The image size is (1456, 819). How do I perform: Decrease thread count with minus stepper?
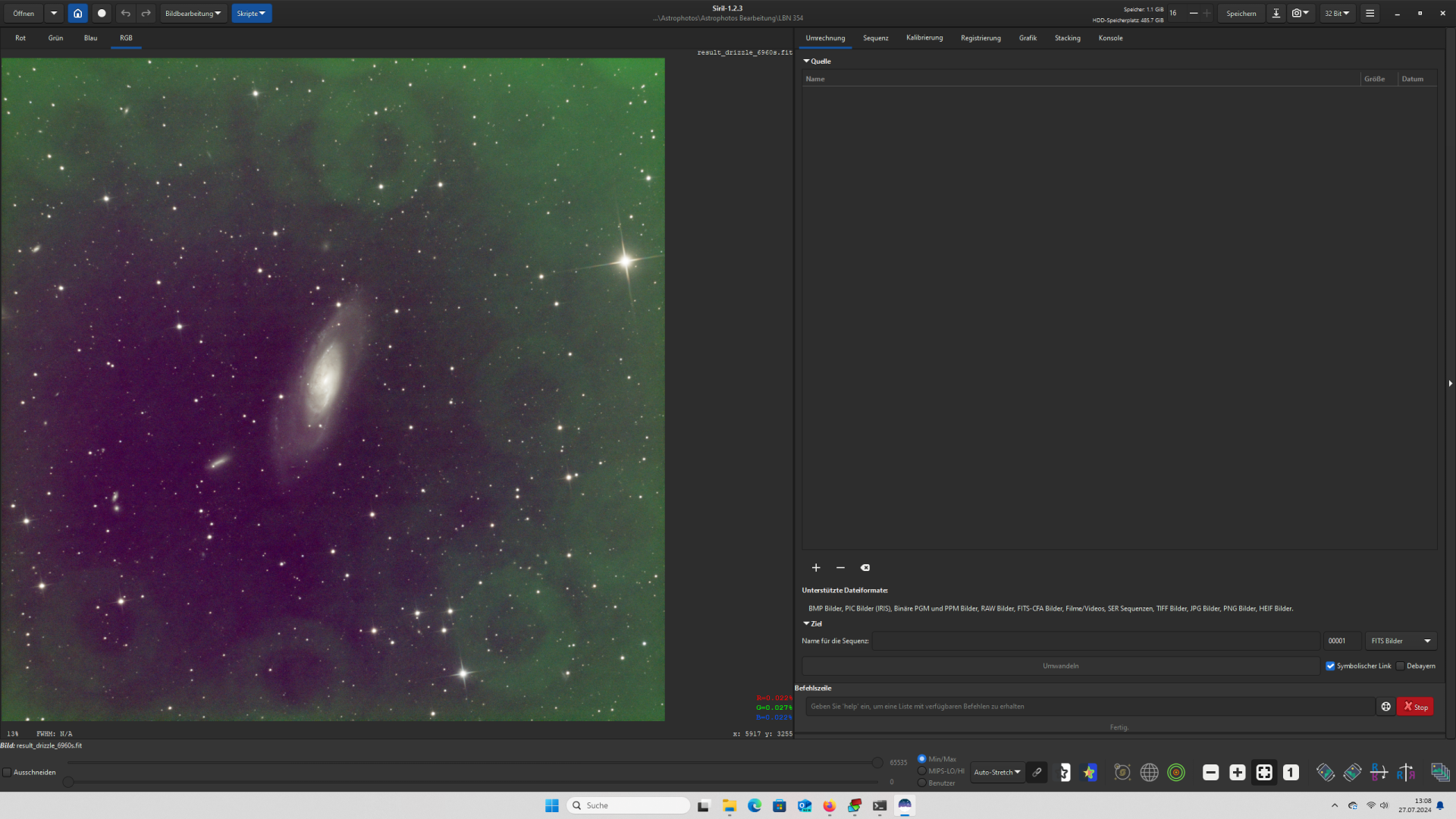1193,13
